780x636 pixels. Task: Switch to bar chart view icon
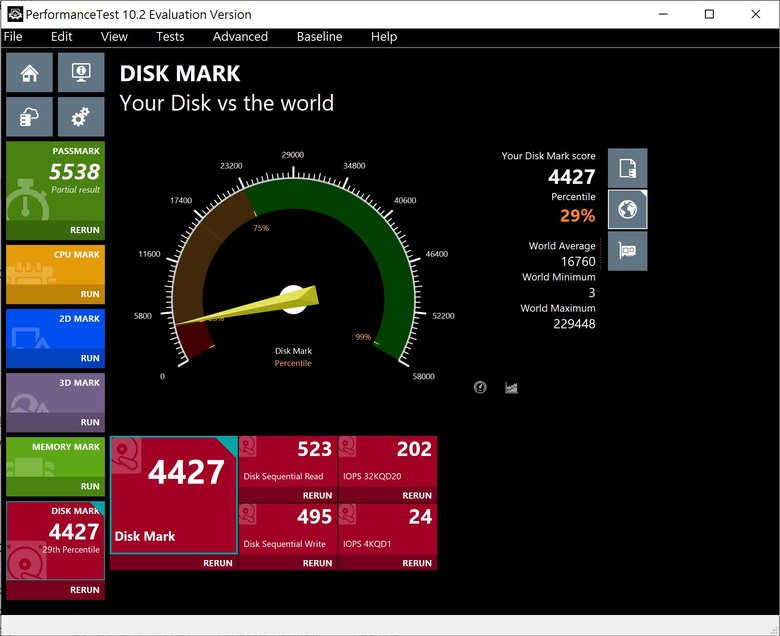coord(511,387)
